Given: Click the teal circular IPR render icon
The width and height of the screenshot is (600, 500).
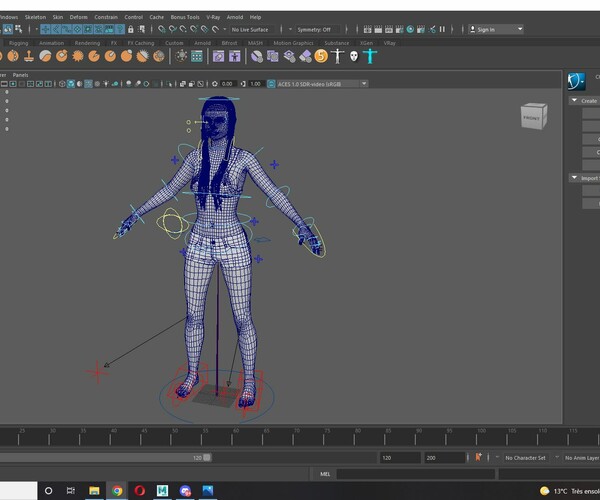Looking at the screenshot, I should click(410, 29).
